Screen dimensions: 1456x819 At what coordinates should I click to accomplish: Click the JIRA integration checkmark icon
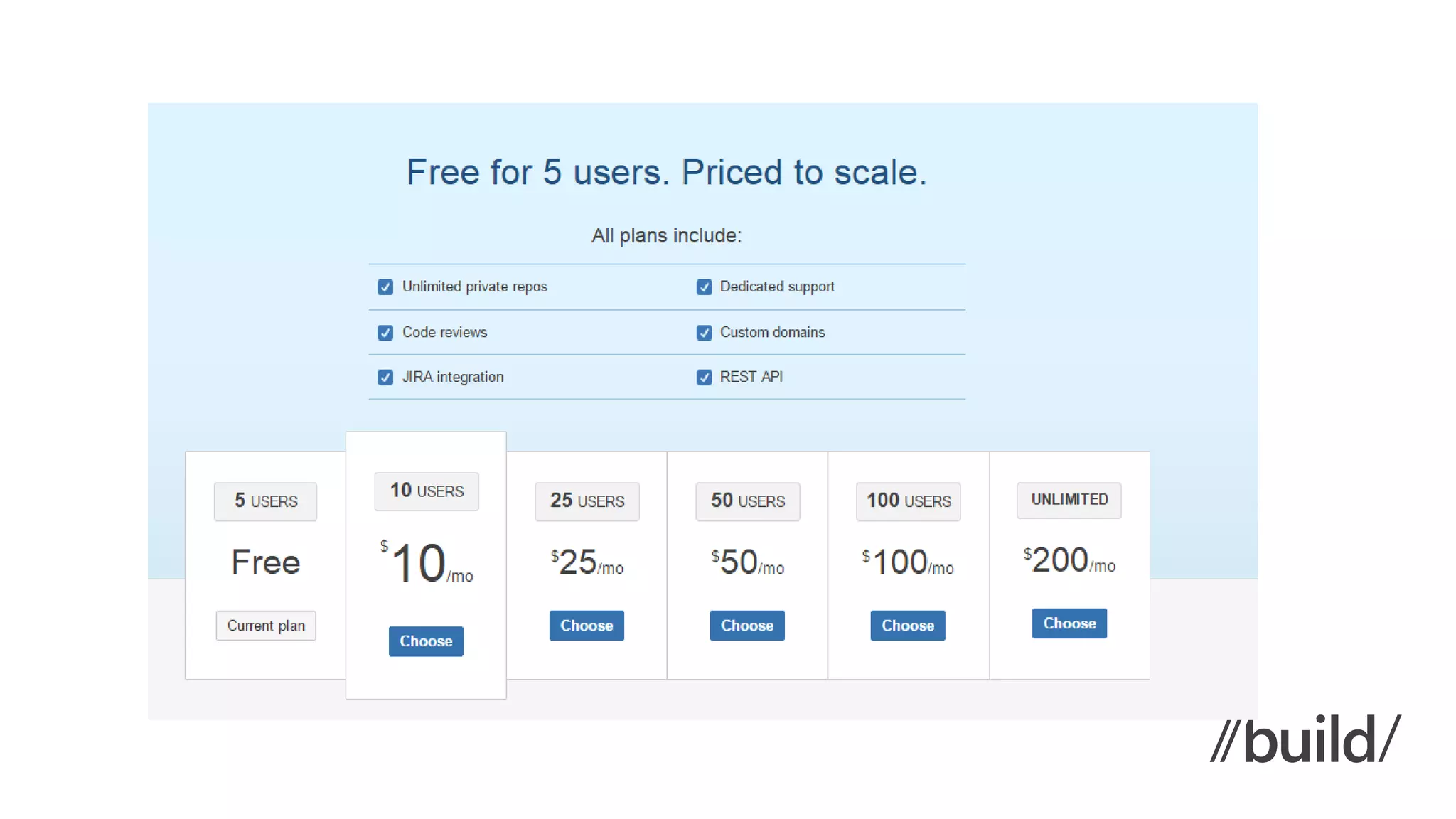385,378
